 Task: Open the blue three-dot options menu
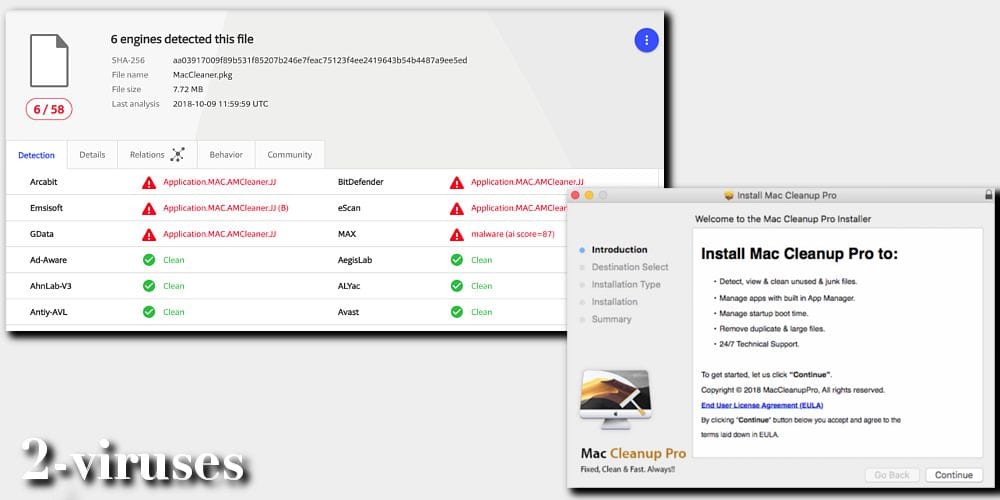pos(646,40)
